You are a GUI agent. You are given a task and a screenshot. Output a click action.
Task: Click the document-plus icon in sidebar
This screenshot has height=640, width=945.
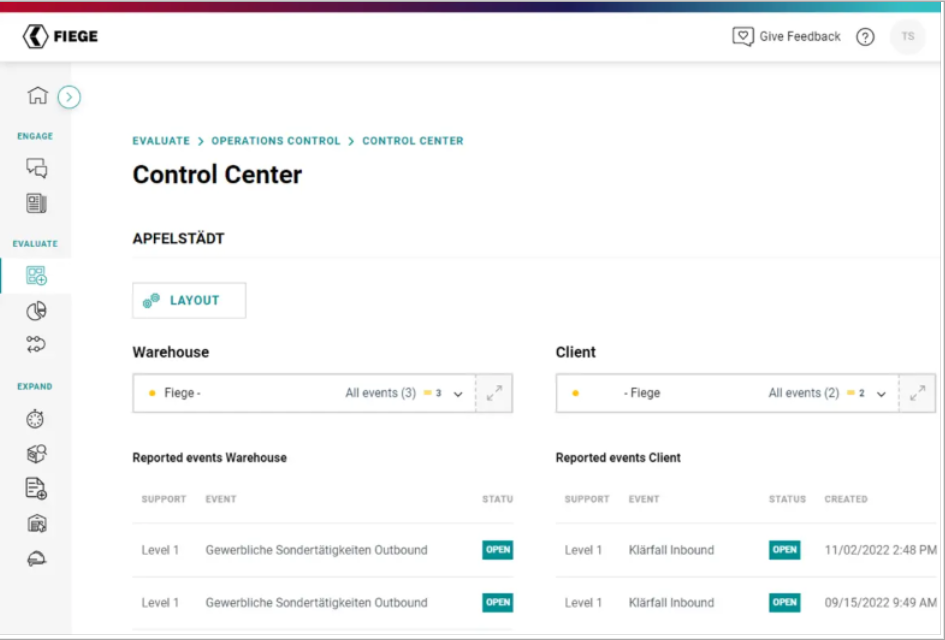pos(37,489)
